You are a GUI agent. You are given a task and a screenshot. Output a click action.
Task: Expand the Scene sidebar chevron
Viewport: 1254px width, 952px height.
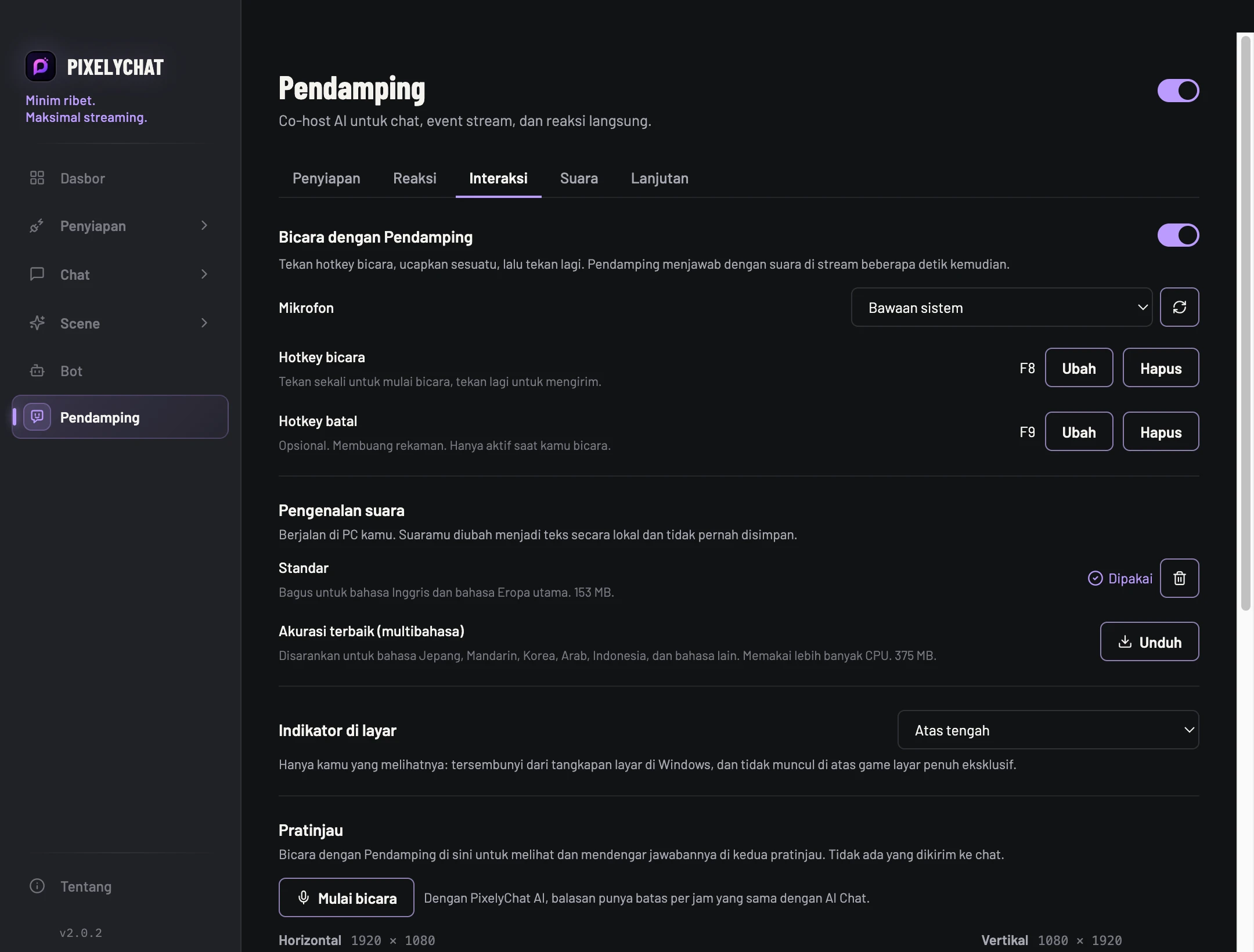[204, 323]
